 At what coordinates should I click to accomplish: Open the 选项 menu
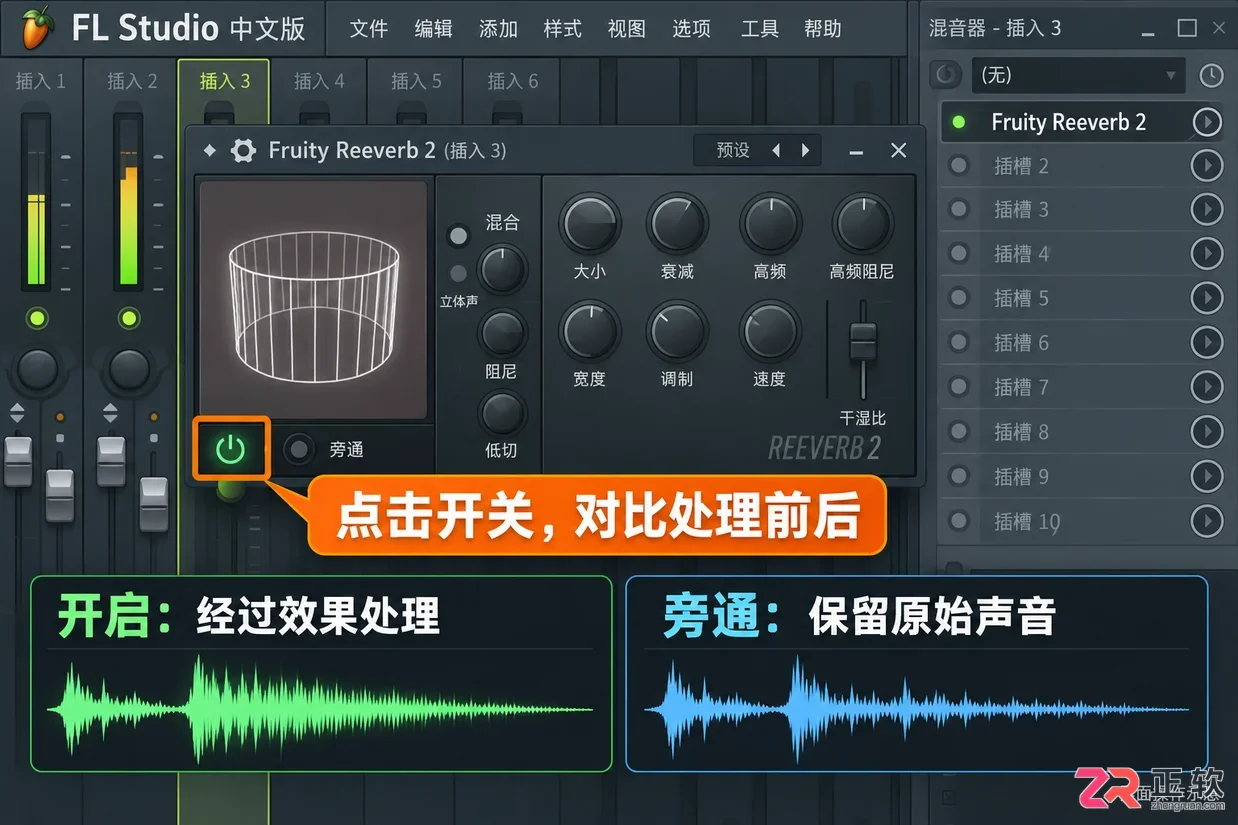691,29
